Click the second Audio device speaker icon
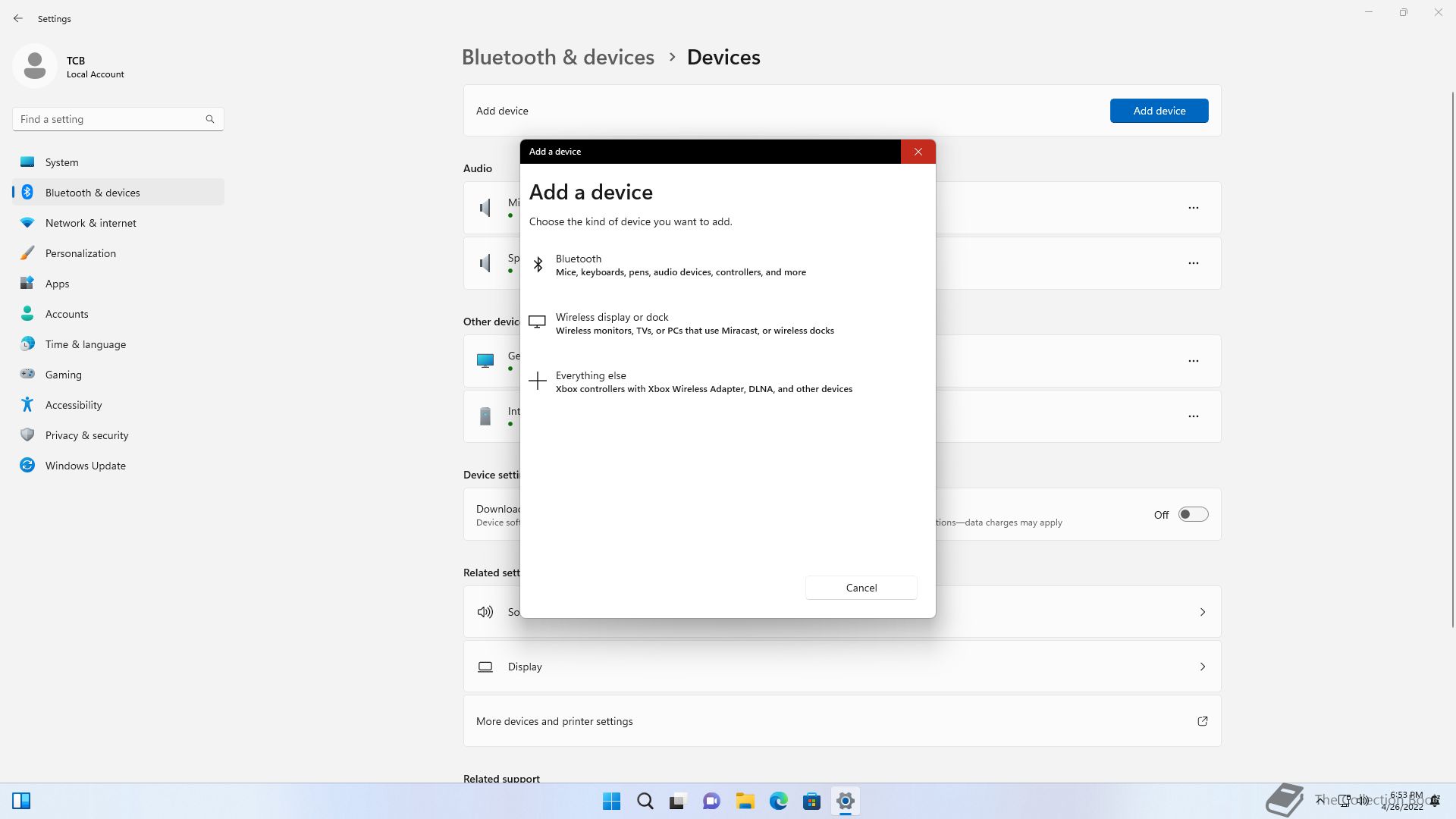1456x819 pixels. [485, 263]
